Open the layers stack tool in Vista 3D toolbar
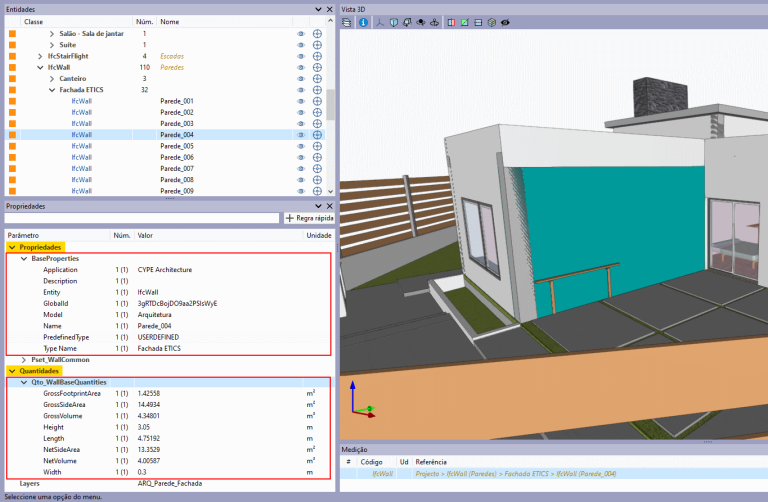This screenshot has height=502, width=768. tap(347, 23)
